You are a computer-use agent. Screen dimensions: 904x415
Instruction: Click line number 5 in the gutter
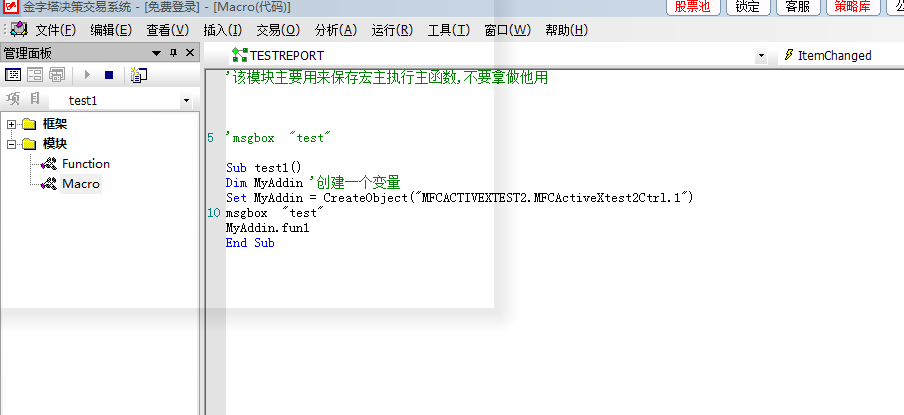(210, 138)
